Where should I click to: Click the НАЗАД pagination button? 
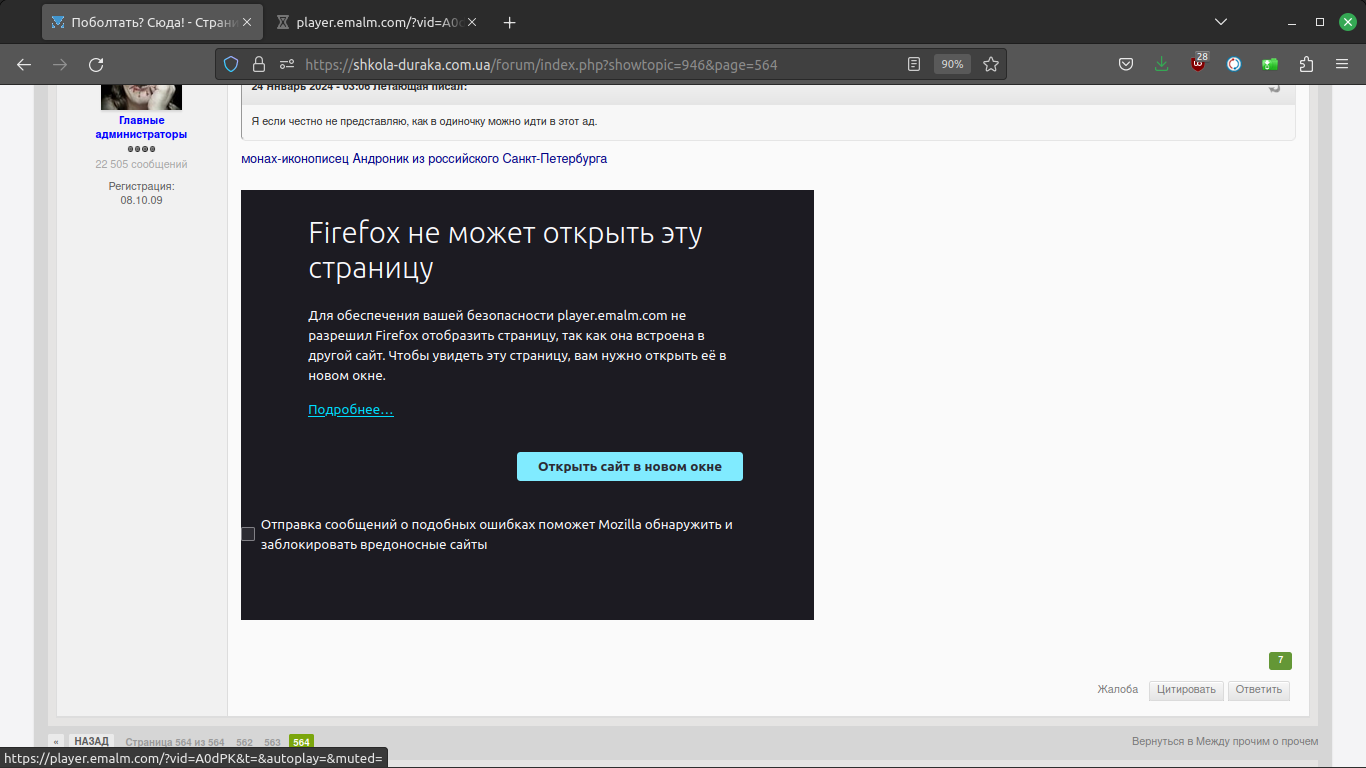91,742
